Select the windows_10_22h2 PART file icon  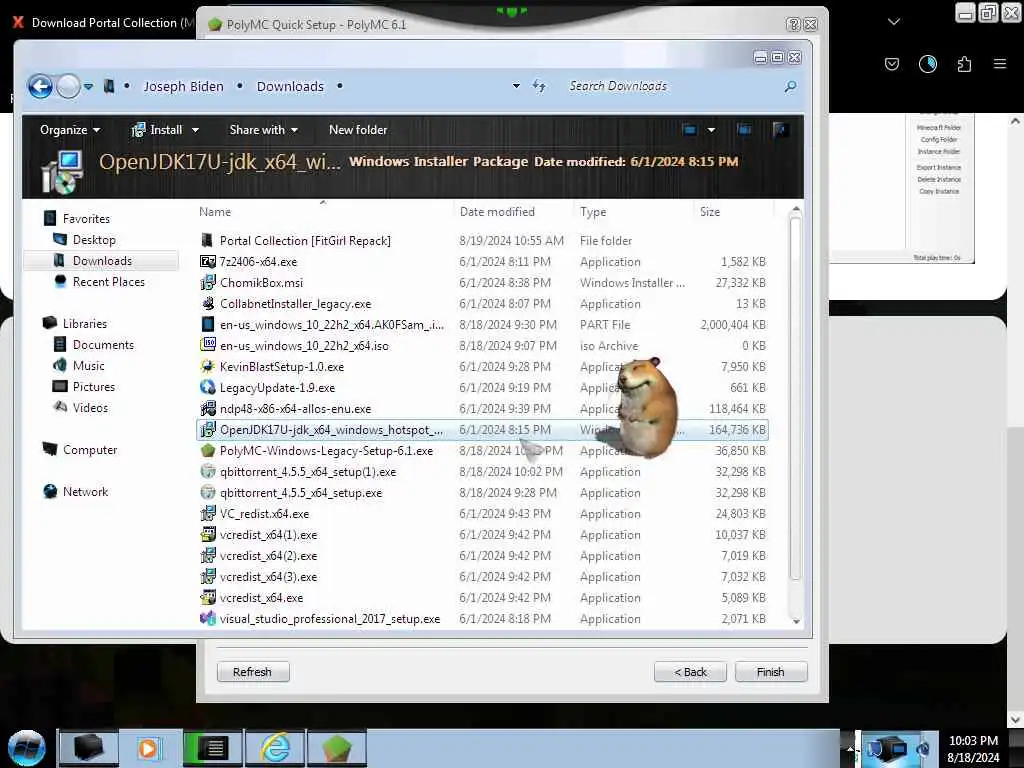click(x=207, y=324)
